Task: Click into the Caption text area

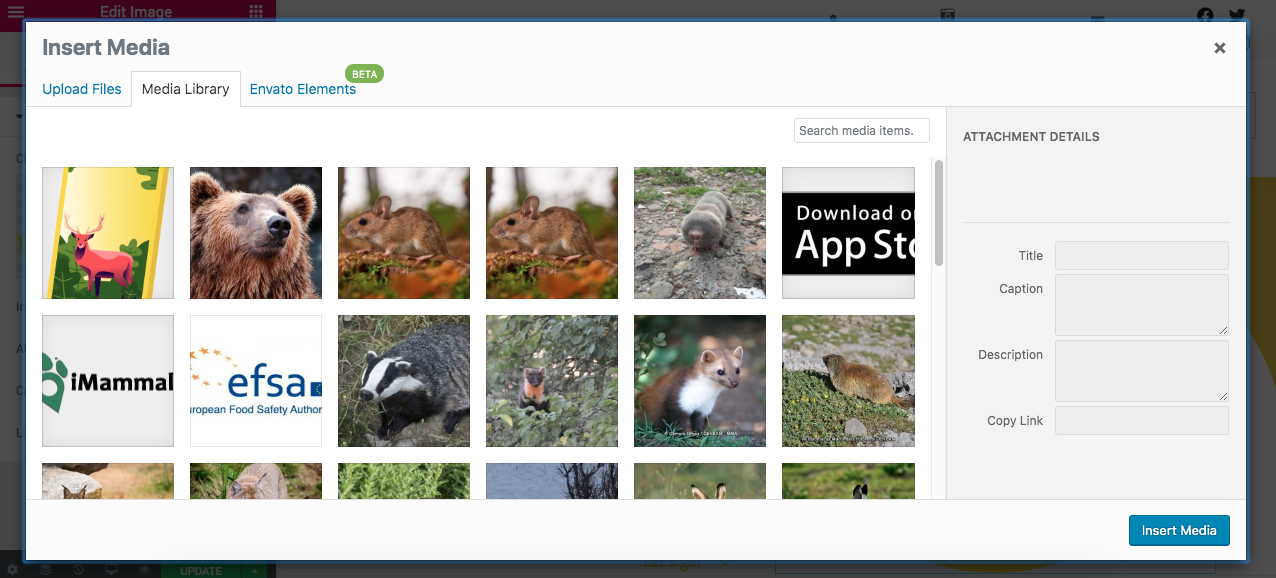Action: click(1141, 305)
